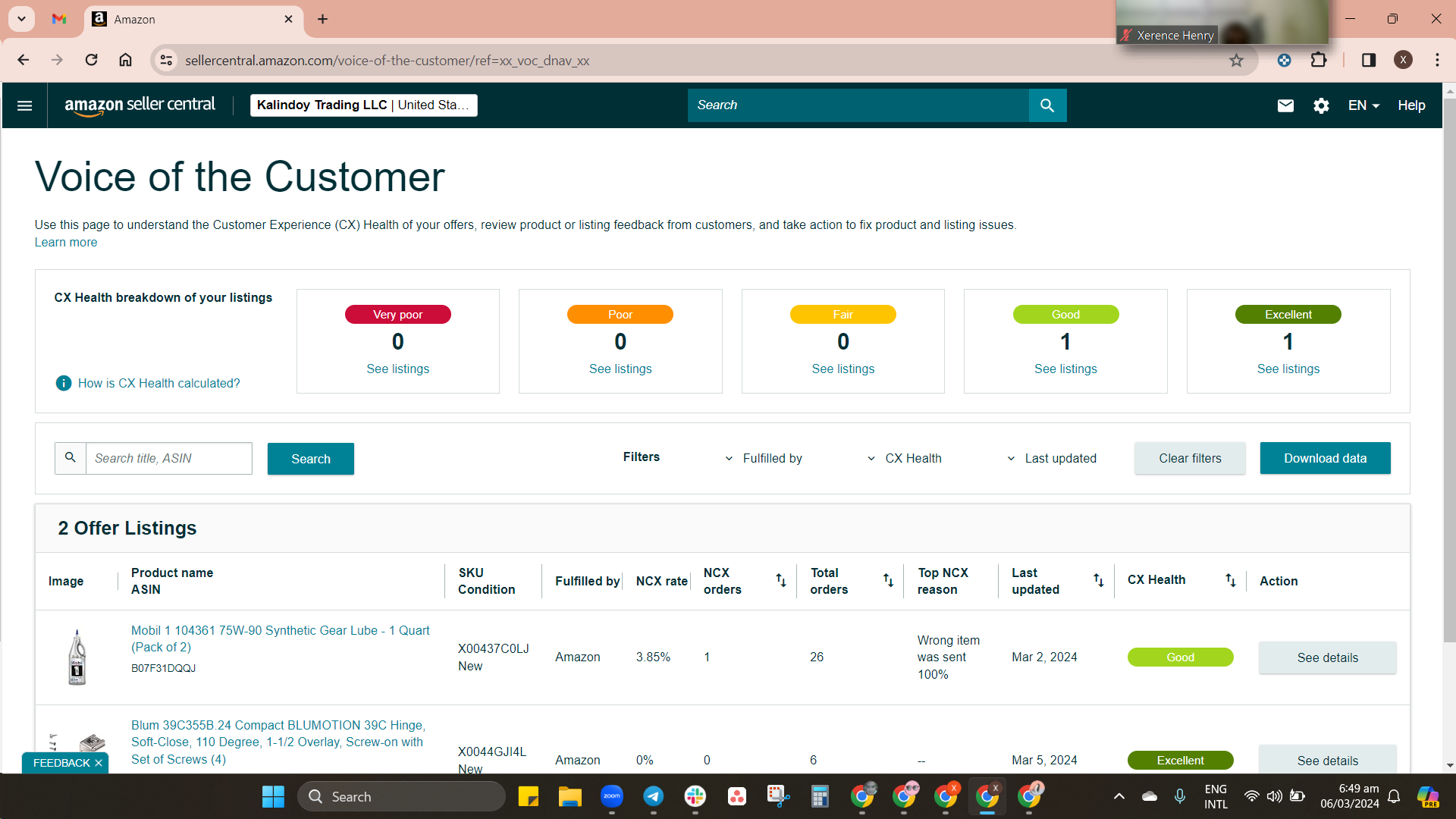Viewport: 1456px width, 819px height.
Task: Open the Windows taskbar search box
Action: [401, 796]
